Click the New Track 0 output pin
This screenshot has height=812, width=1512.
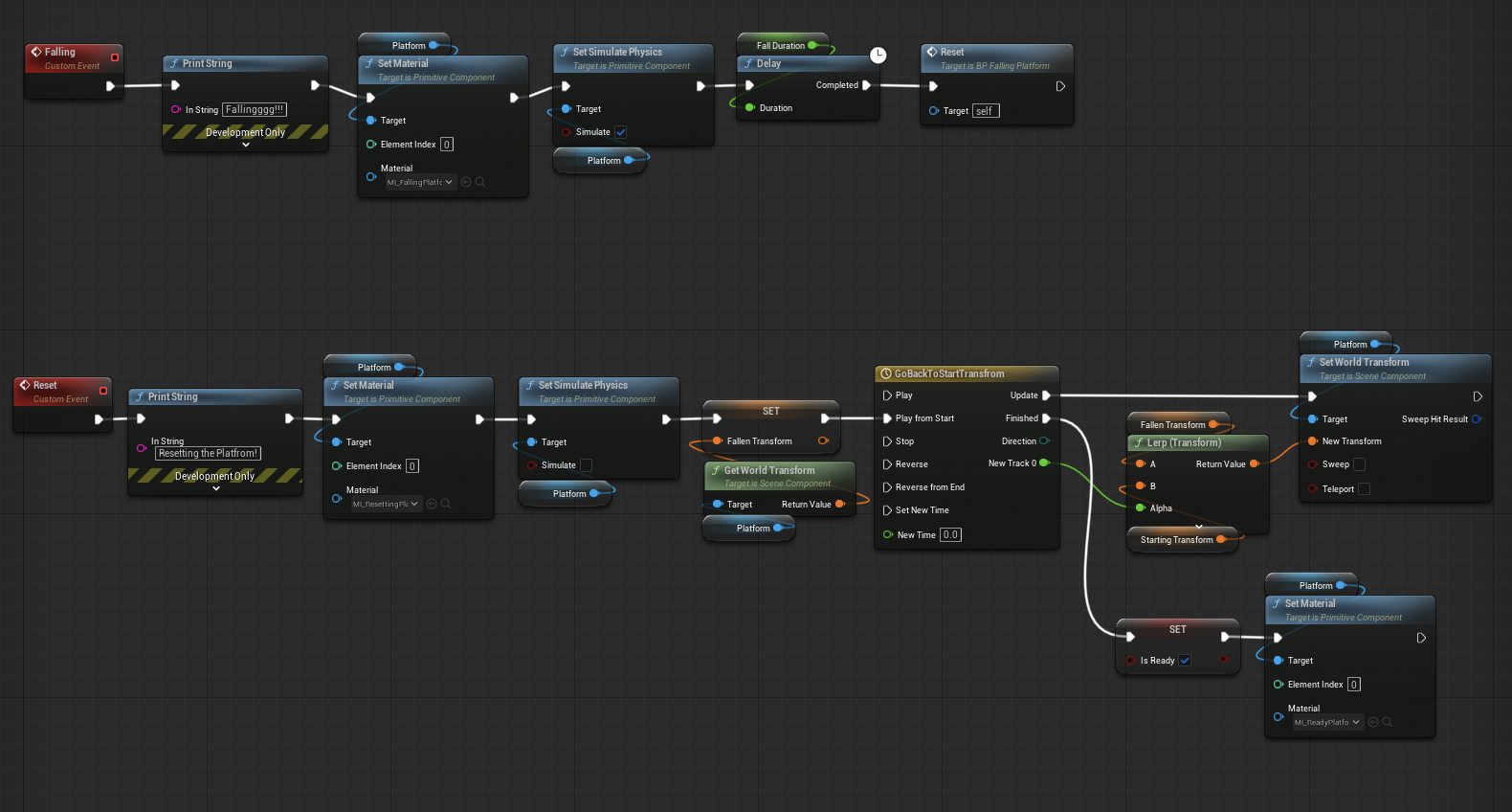(x=1044, y=463)
